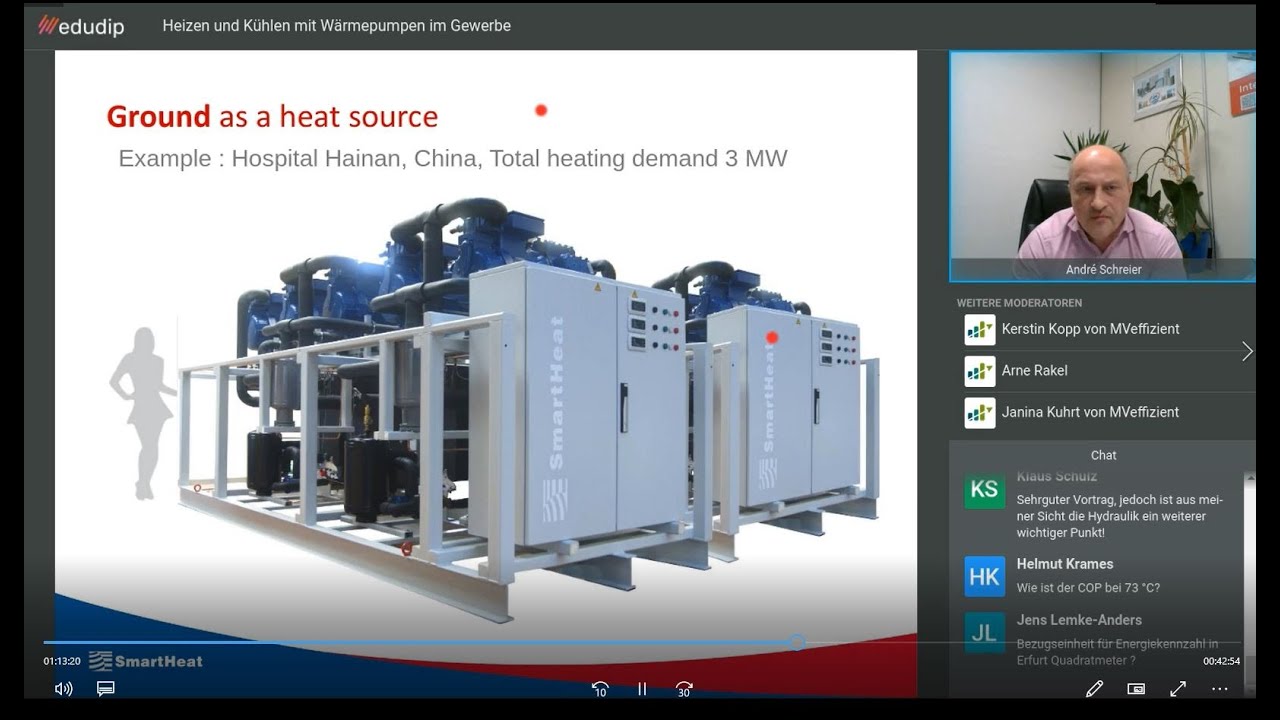Open the more options three-dots menu
This screenshot has width=1280, height=720.
pyautogui.click(x=1220, y=688)
